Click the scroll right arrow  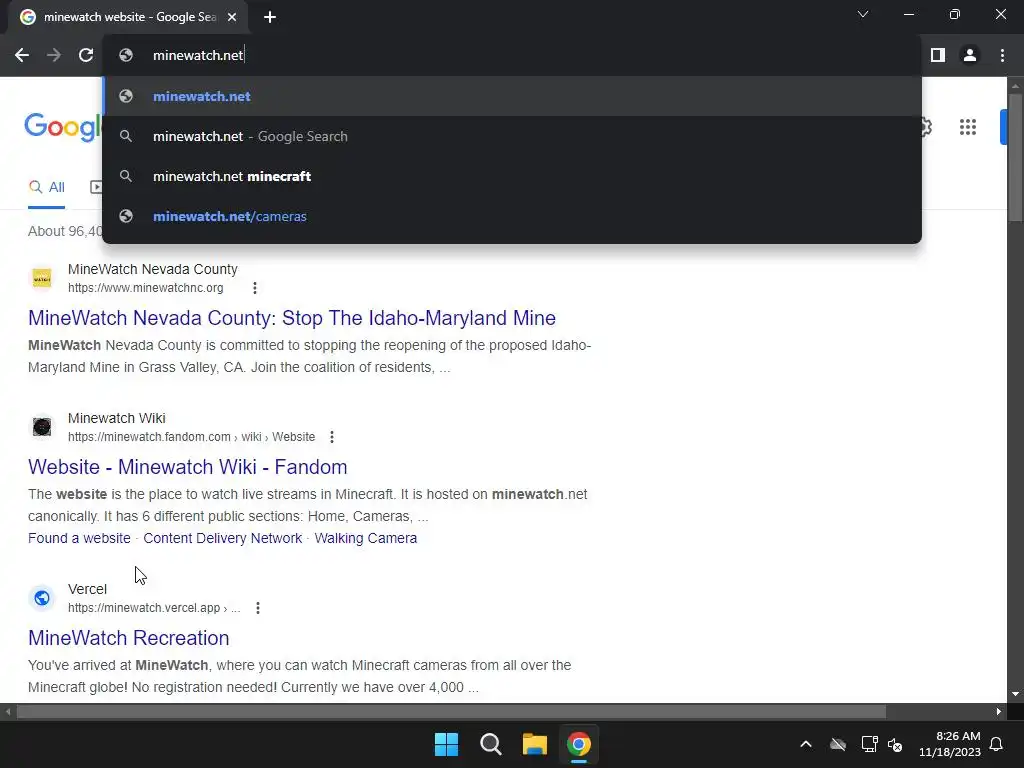999,712
